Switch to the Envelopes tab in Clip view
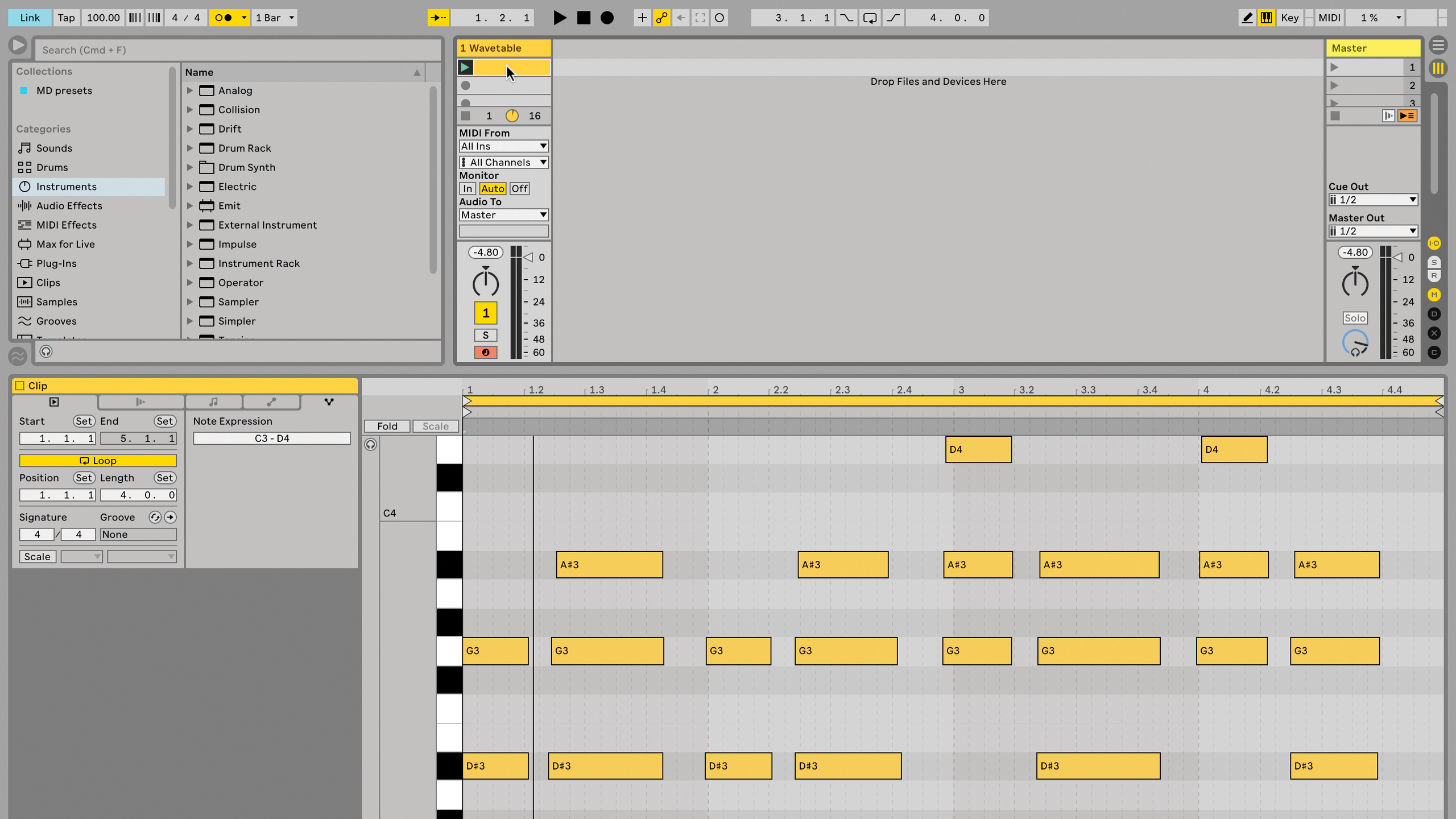Screen dimensions: 1456x819 [x=271, y=402]
